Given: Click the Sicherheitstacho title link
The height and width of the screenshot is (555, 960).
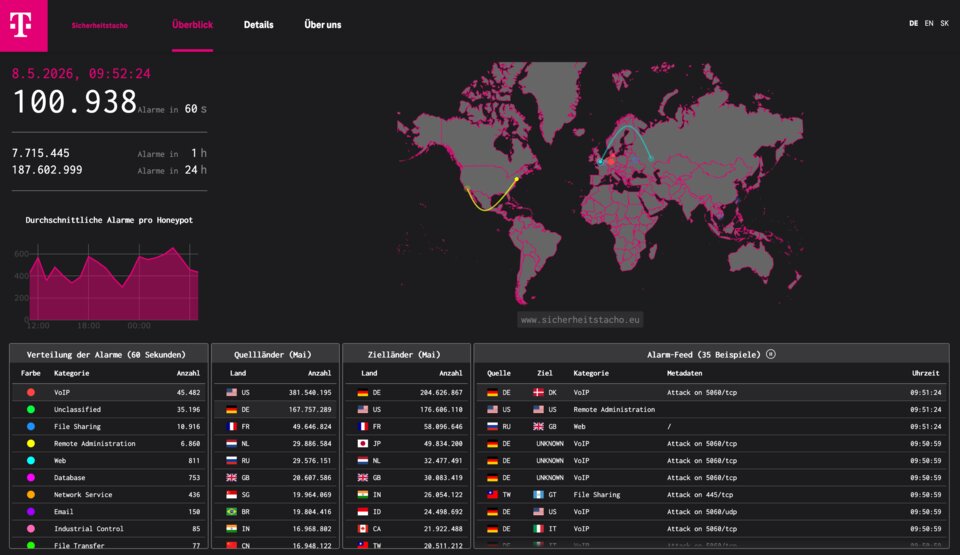Looking at the screenshot, I should click(100, 26).
